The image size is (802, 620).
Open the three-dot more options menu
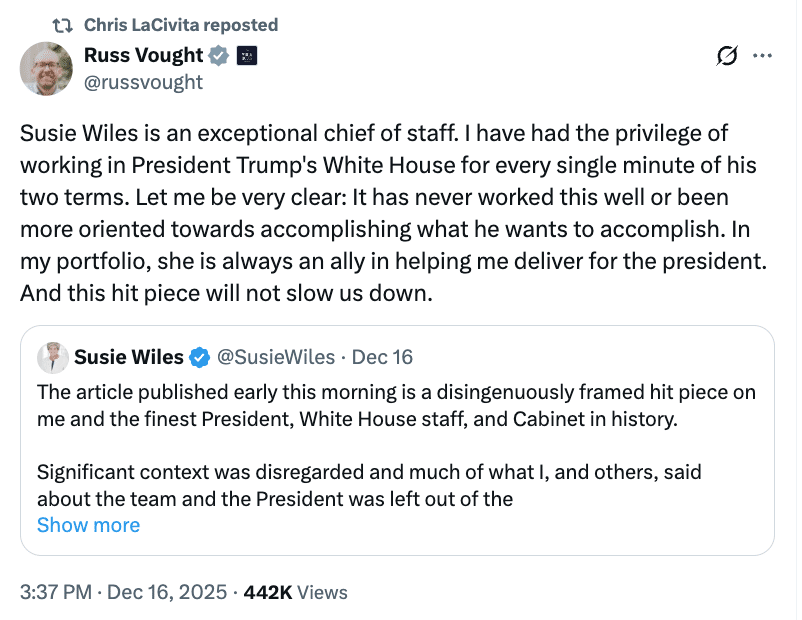762,57
